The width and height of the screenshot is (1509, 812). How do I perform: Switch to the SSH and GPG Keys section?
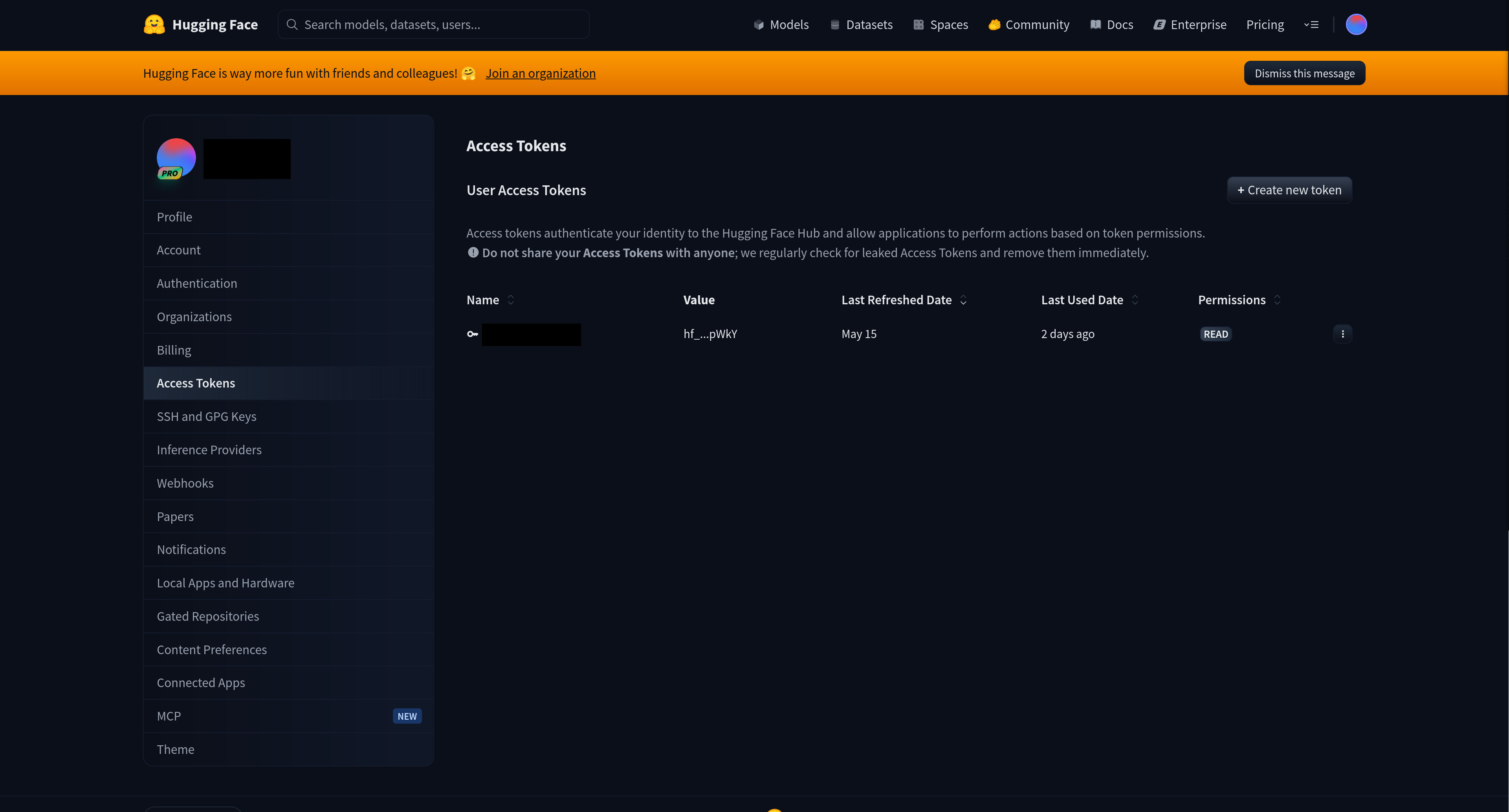coord(206,416)
